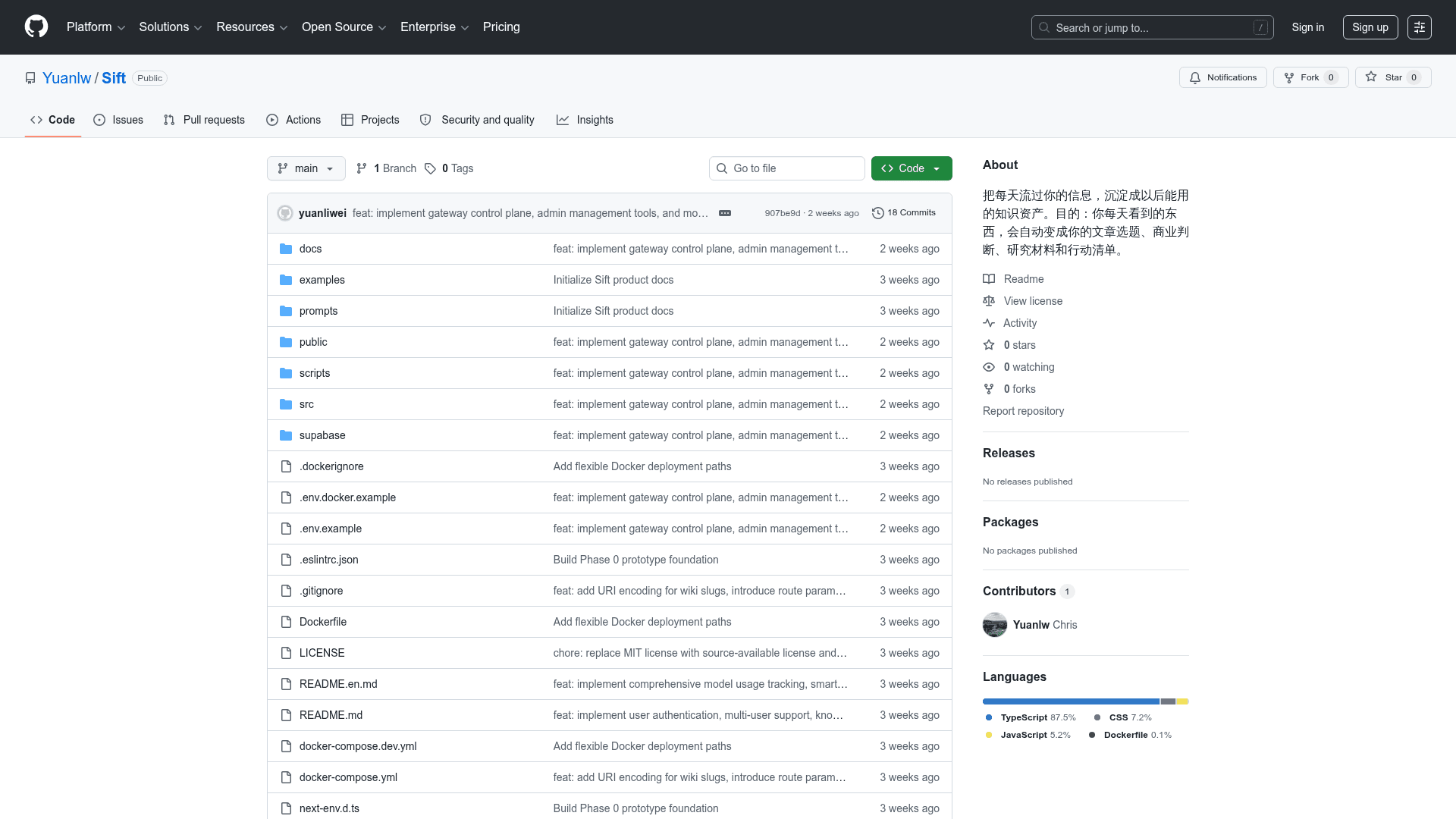Viewport: 1456px width, 819px height.
Task: Click yuanliwei's commit author avatar
Action: [x=285, y=213]
